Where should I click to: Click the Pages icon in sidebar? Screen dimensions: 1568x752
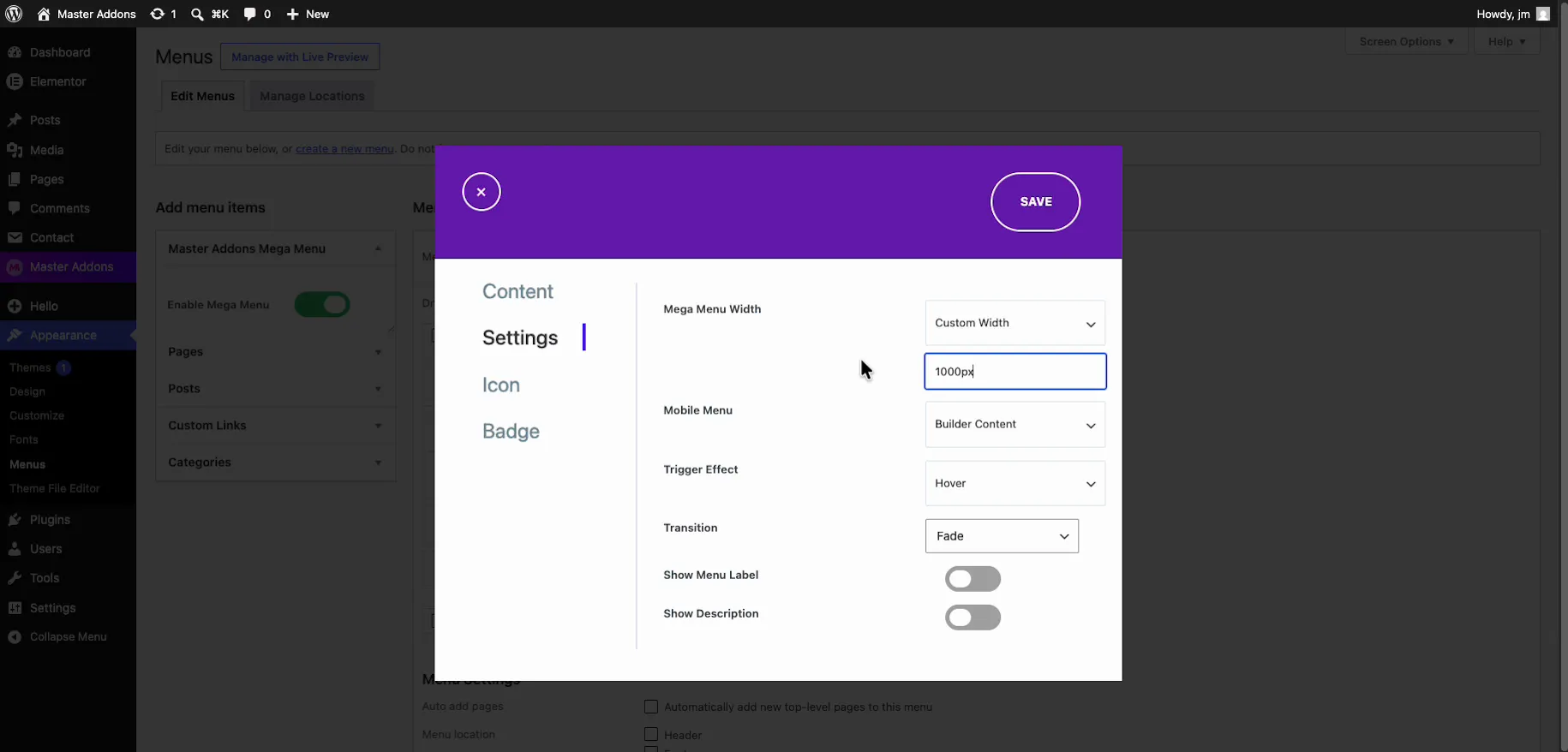(15, 179)
